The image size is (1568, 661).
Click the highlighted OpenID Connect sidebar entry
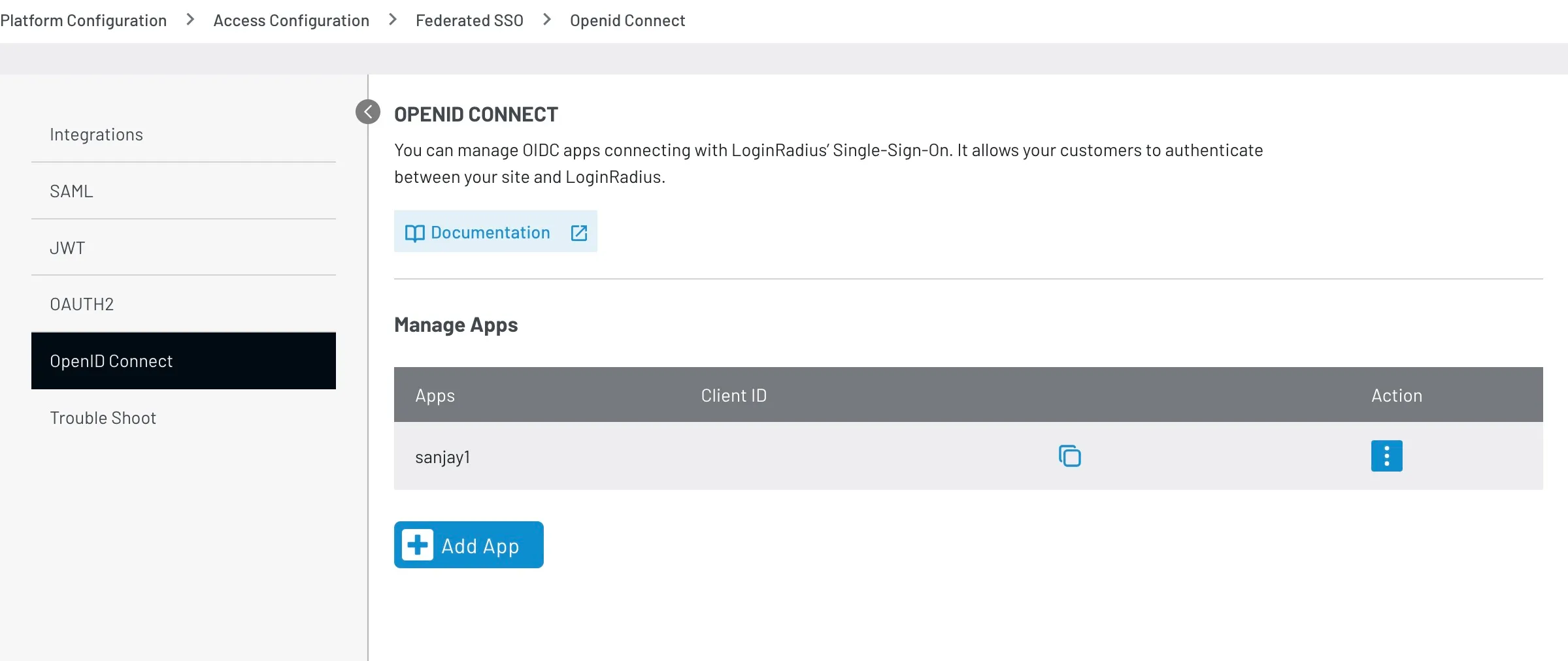pos(112,360)
